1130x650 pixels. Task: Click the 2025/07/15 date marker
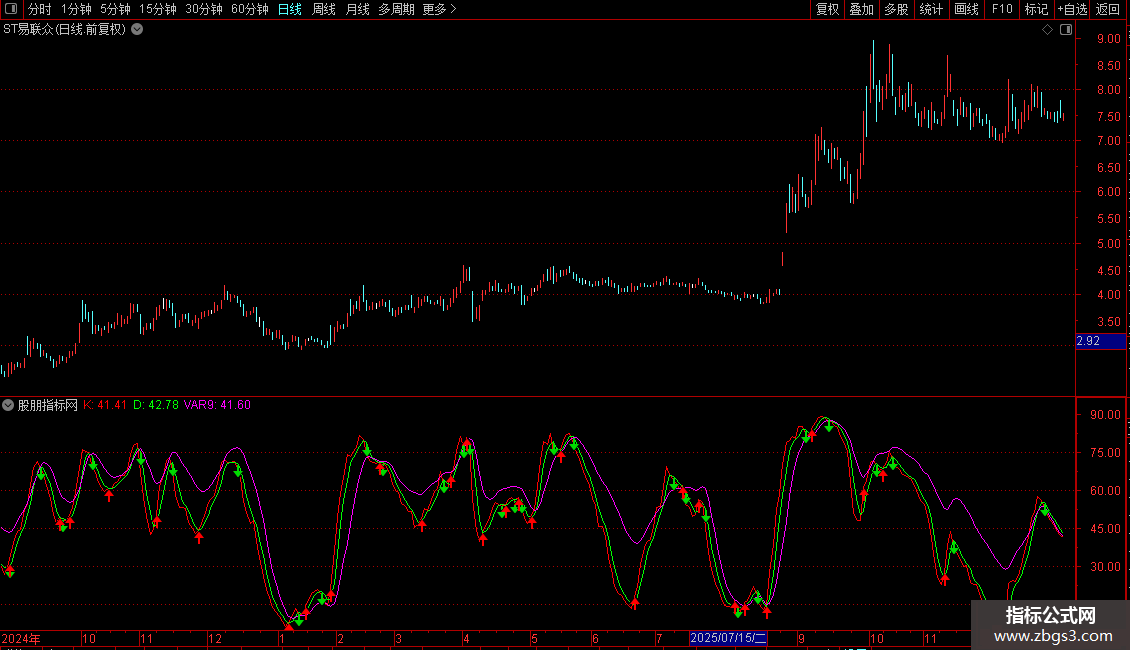point(728,638)
